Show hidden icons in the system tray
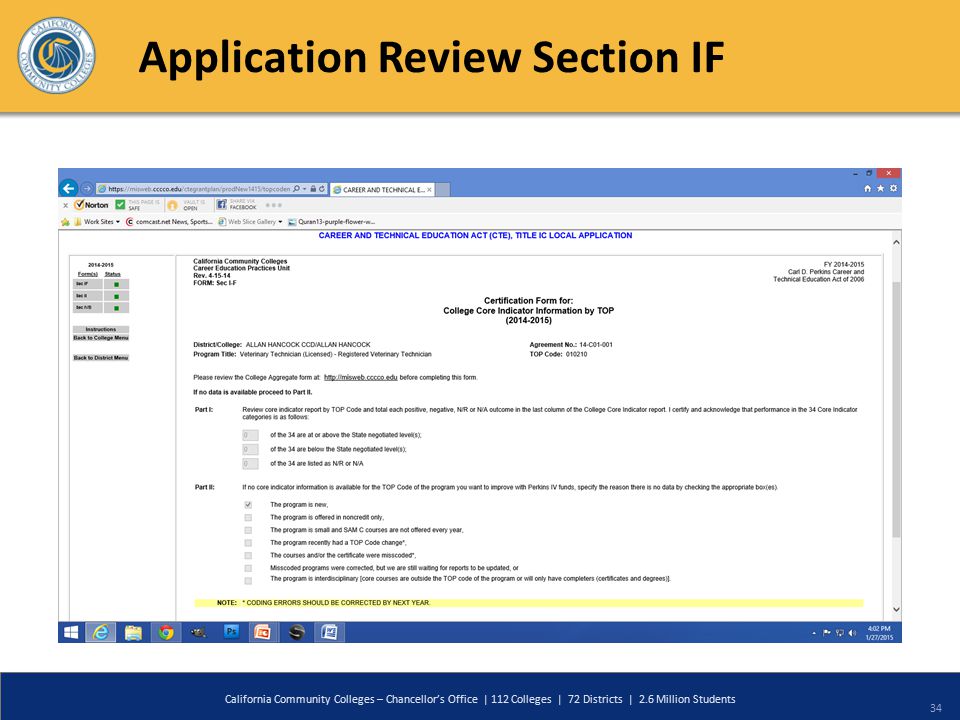 [814, 633]
